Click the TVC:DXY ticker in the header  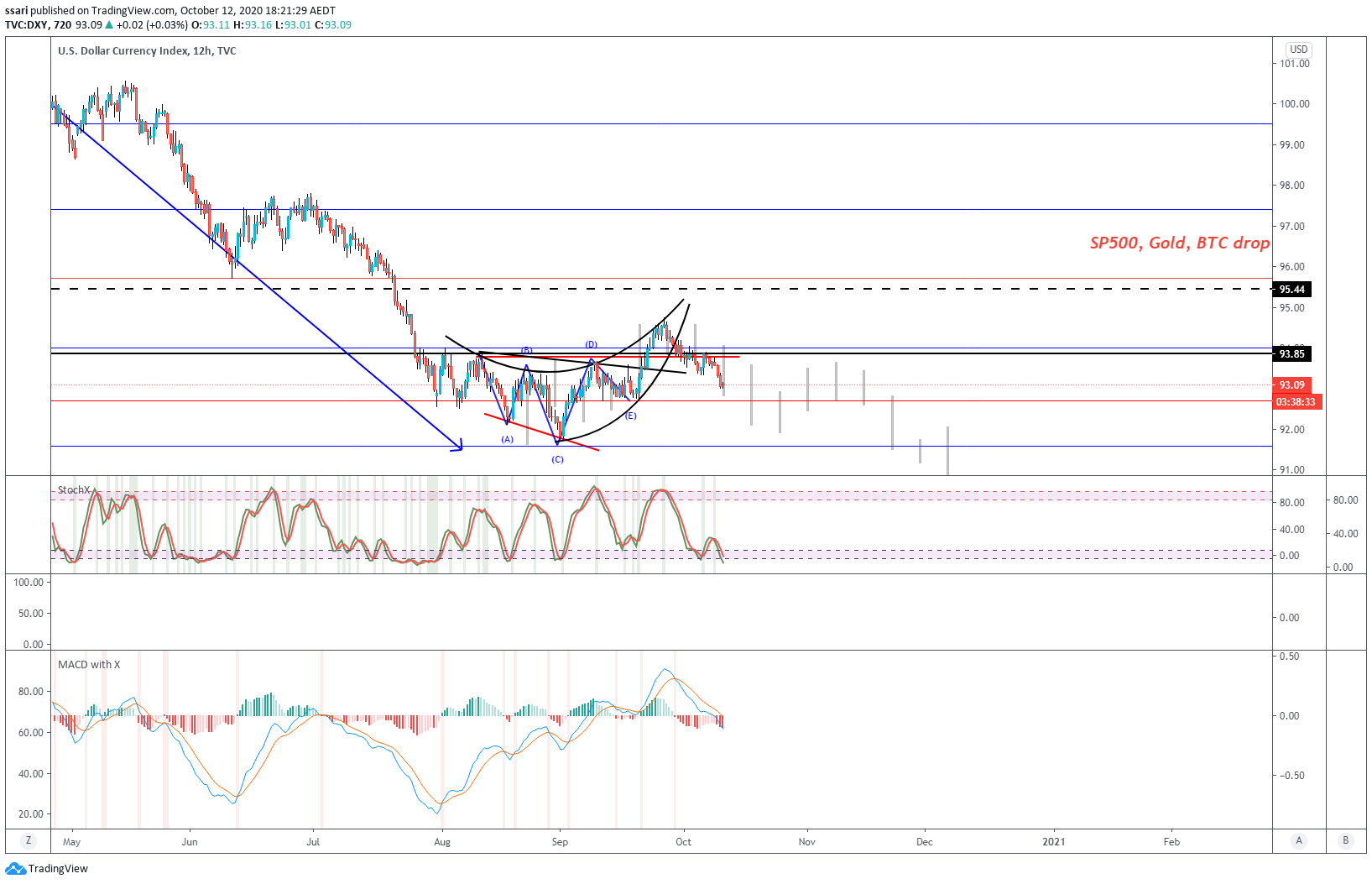coord(26,25)
